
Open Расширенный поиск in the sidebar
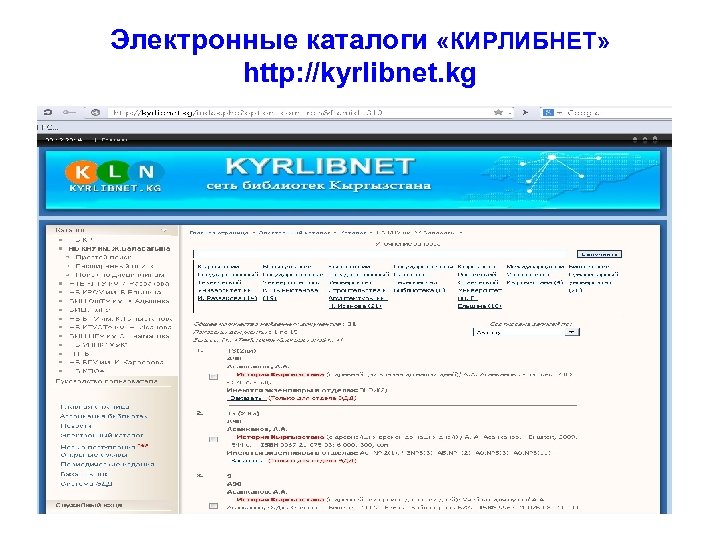pyautogui.click(x=115, y=266)
